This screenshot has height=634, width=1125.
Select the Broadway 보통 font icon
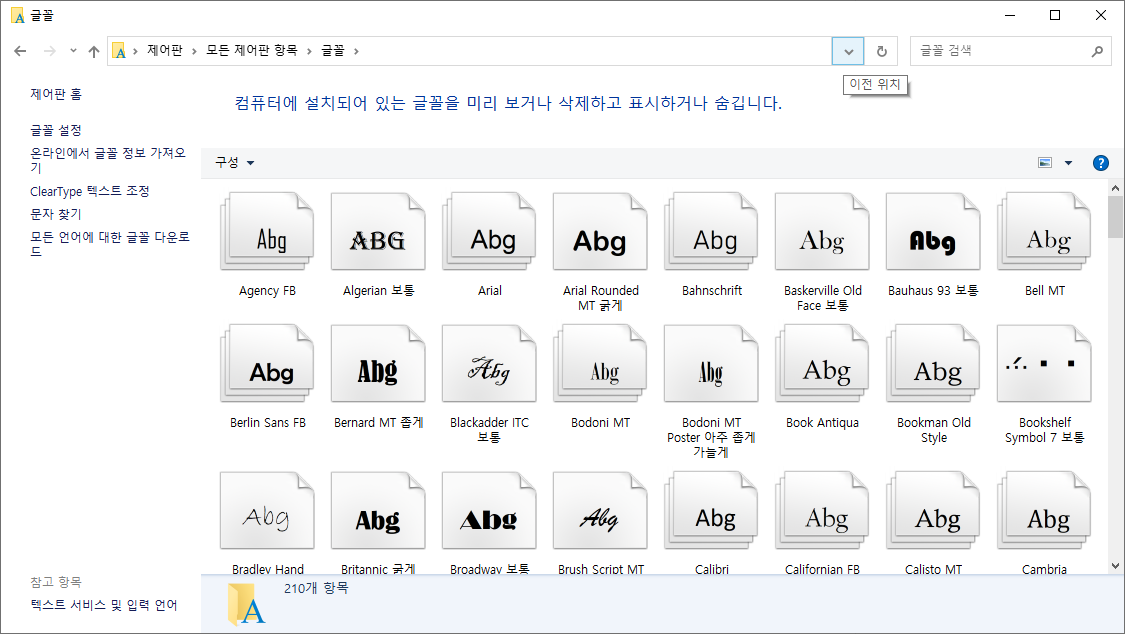pyautogui.click(x=489, y=511)
